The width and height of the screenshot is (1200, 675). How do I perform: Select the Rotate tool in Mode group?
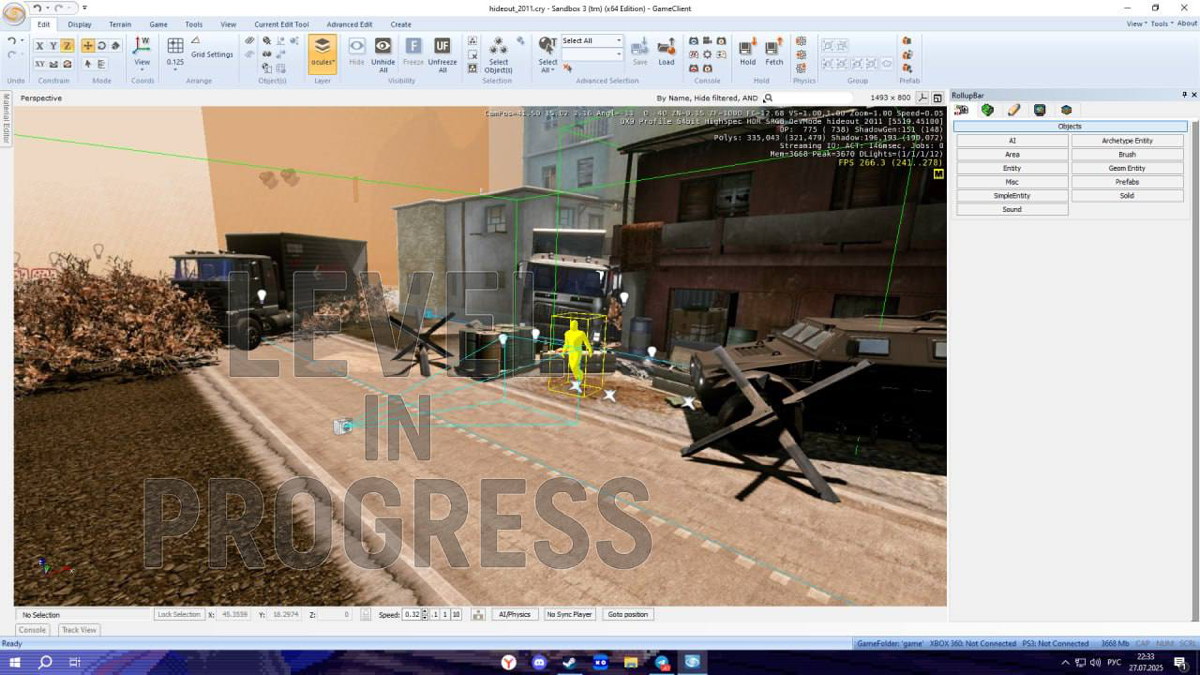pyautogui.click(x=102, y=46)
